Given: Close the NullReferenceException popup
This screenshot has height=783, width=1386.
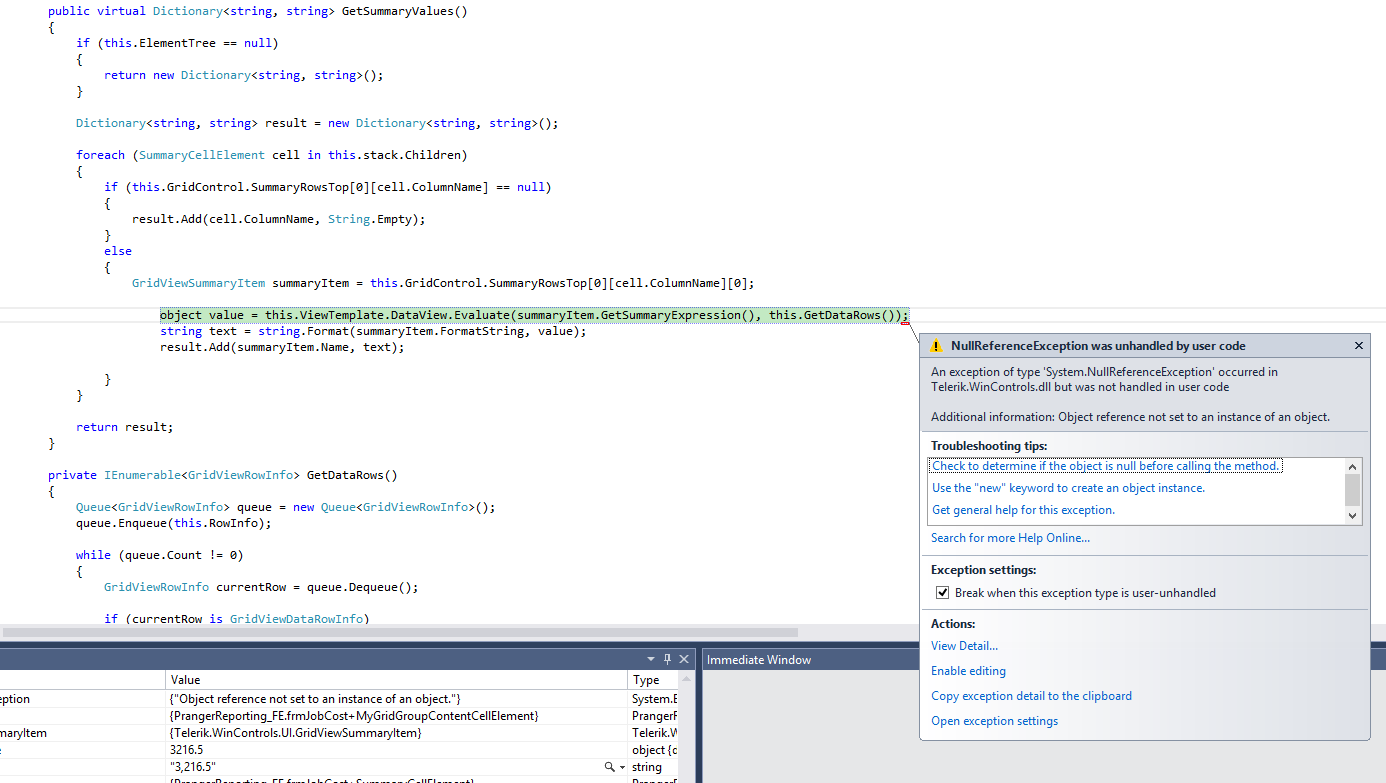Looking at the screenshot, I should click(1358, 346).
